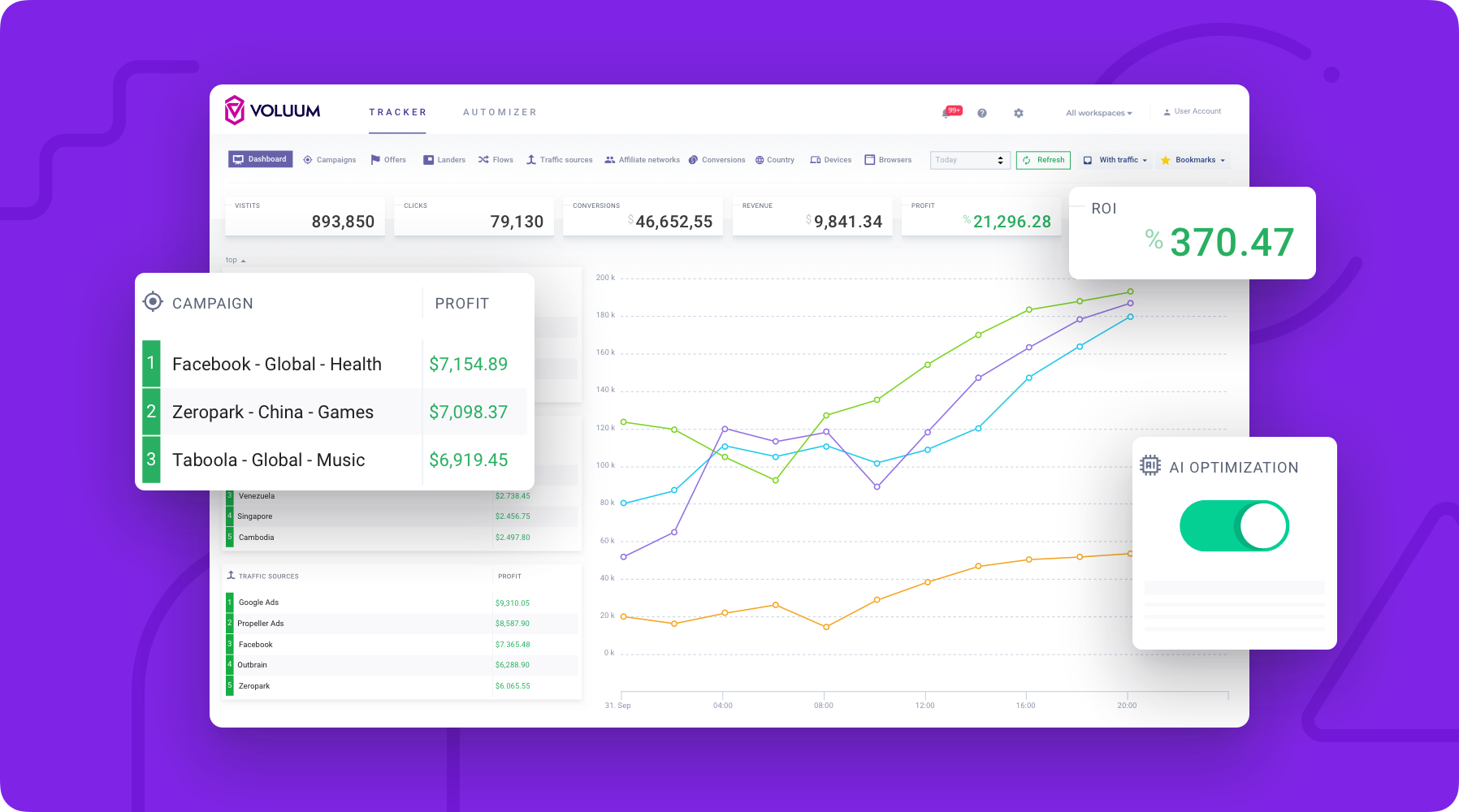1459x812 pixels.
Task: Open settings gear icon
Action: pyautogui.click(x=1019, y=113)
